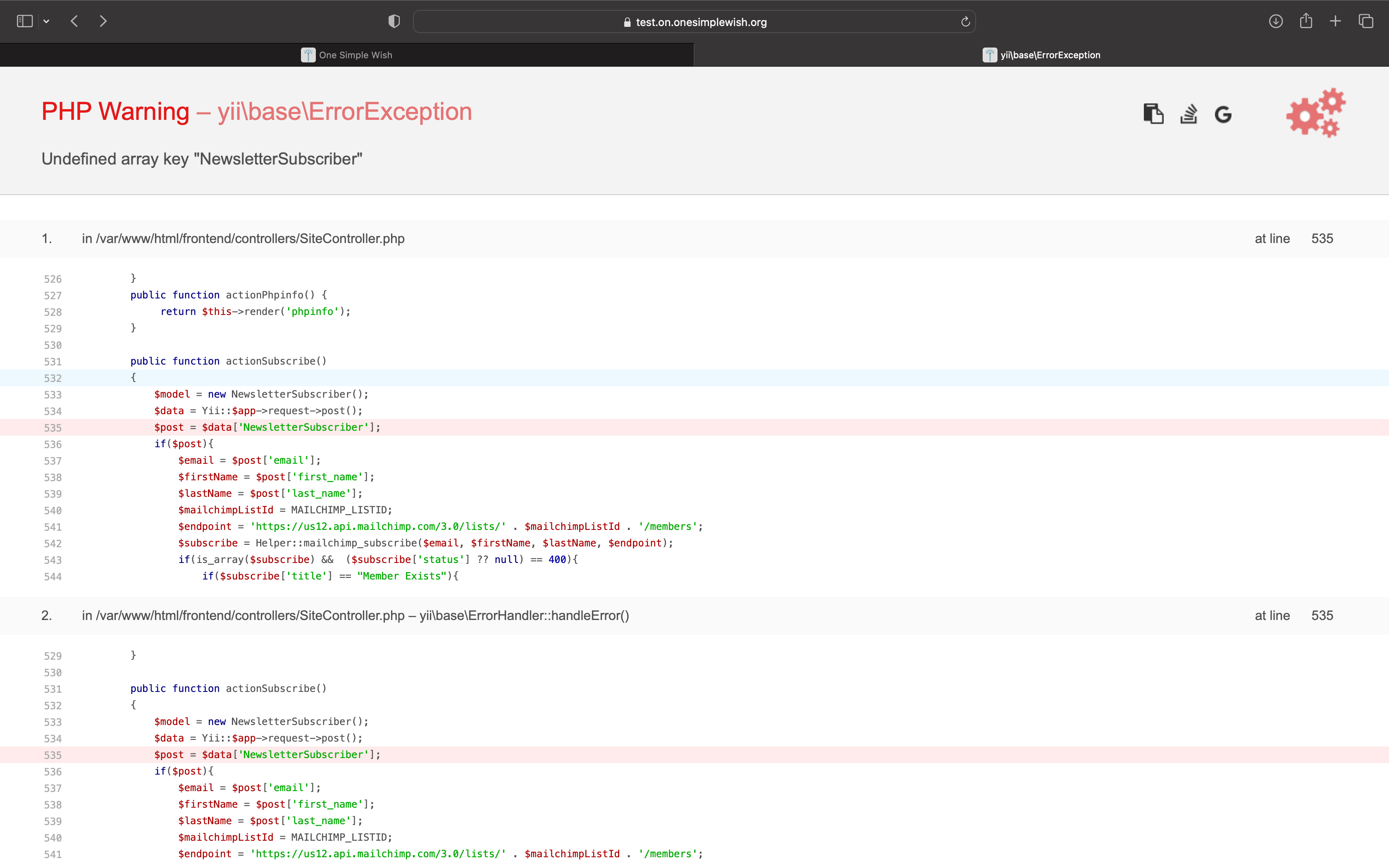Open a new tab with the plus icon
Viewport: 1389px width, 868px height.
tap(1336, 21)
